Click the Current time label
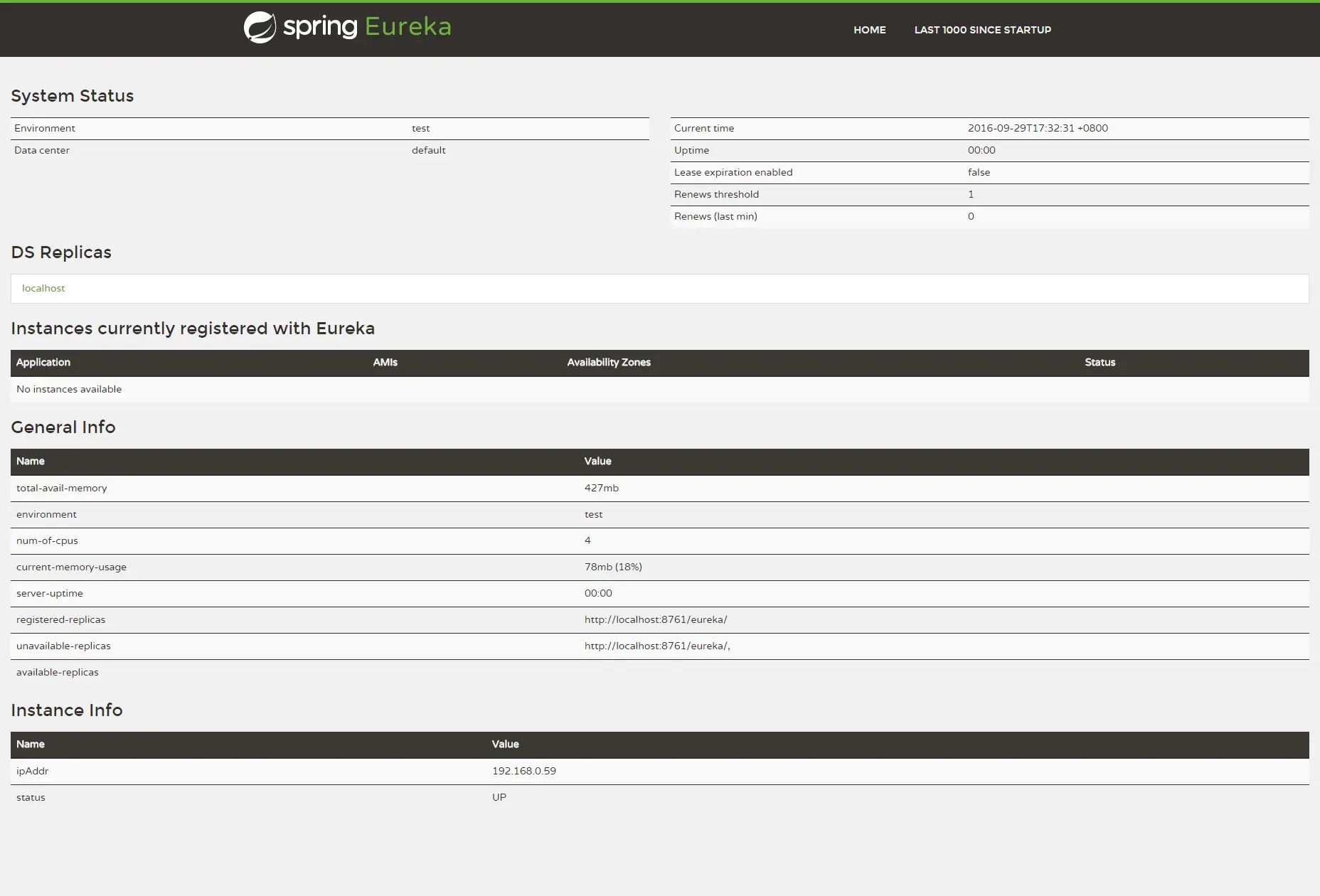 pos(704,128)
